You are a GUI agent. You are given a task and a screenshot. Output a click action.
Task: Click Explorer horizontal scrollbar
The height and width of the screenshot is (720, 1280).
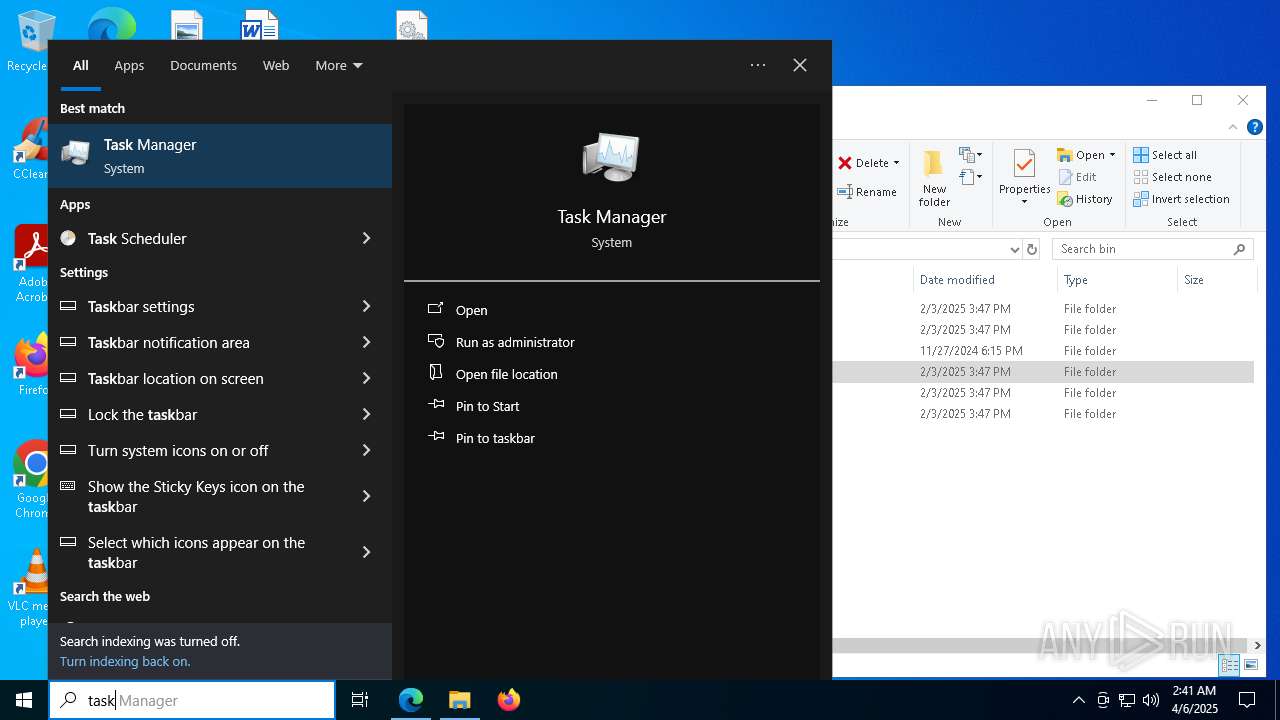[1040, 645]
